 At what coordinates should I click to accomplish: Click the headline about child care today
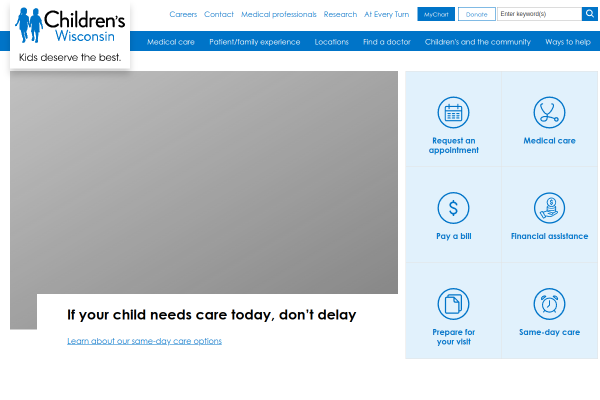212,315
